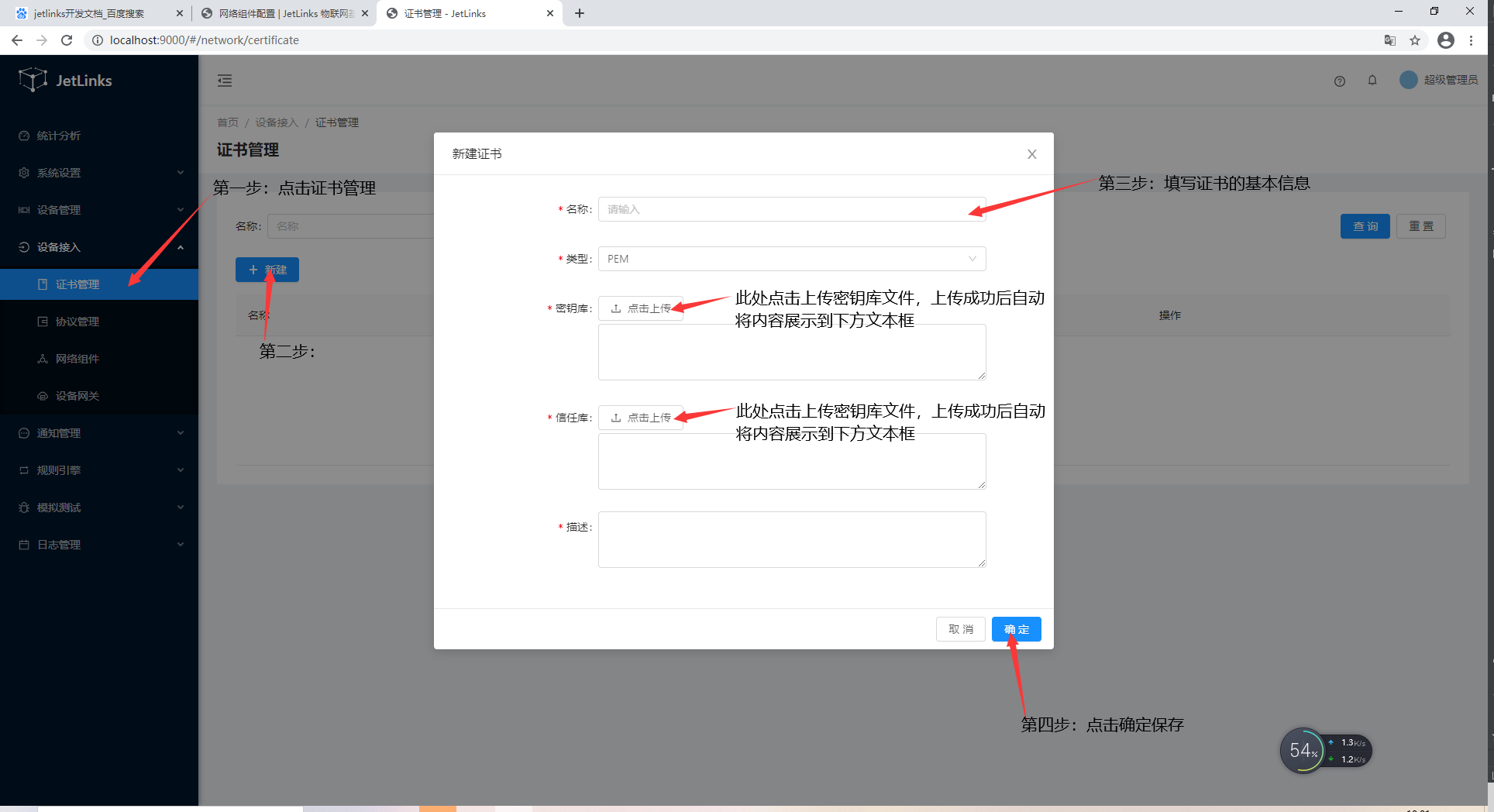The height and width of the screenshot is (812, 1494).
Task: Open help via the question mark icon
Action: (1340, 81)
